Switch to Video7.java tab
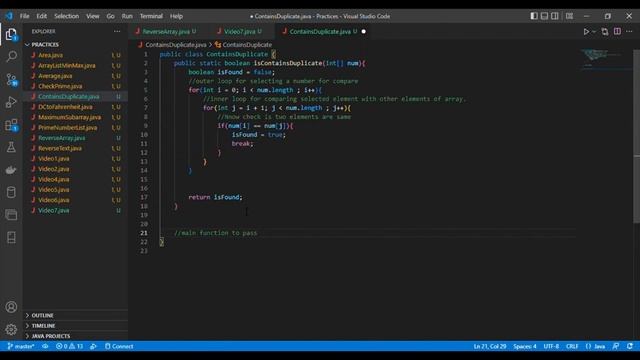This screenshot has height=360, width=640. click(240, 31)
